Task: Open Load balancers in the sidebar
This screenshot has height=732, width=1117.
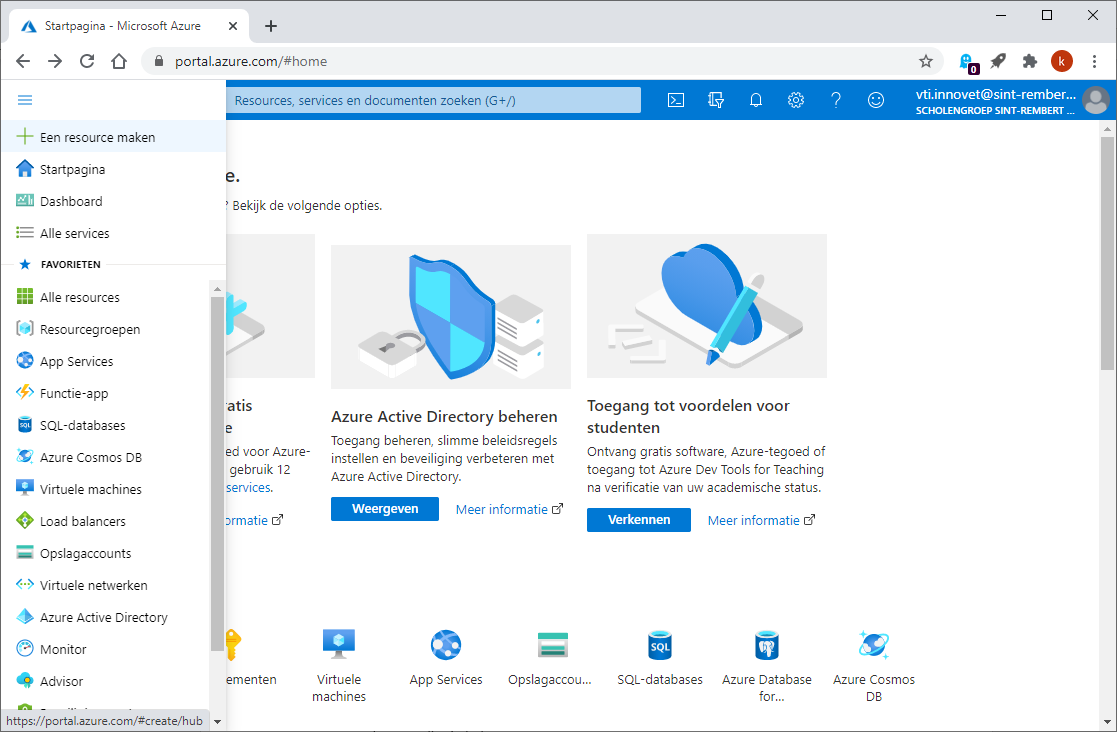Action: point(105,521)
